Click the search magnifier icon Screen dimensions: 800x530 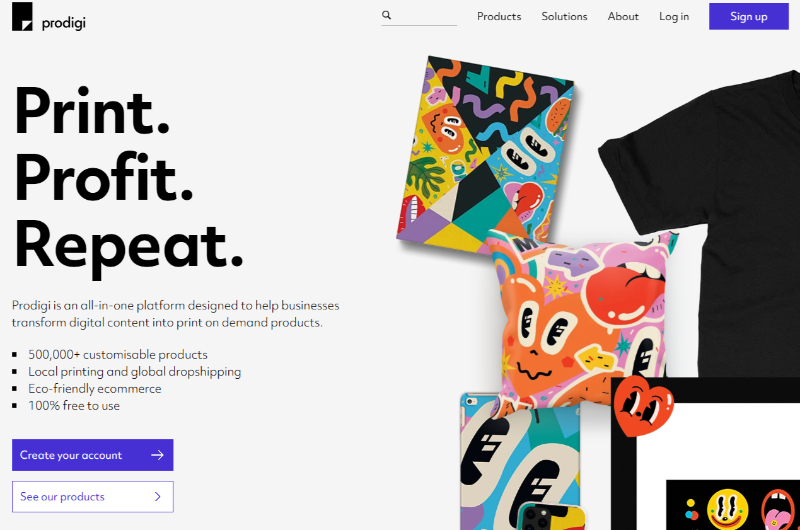(x=387, y=15)
